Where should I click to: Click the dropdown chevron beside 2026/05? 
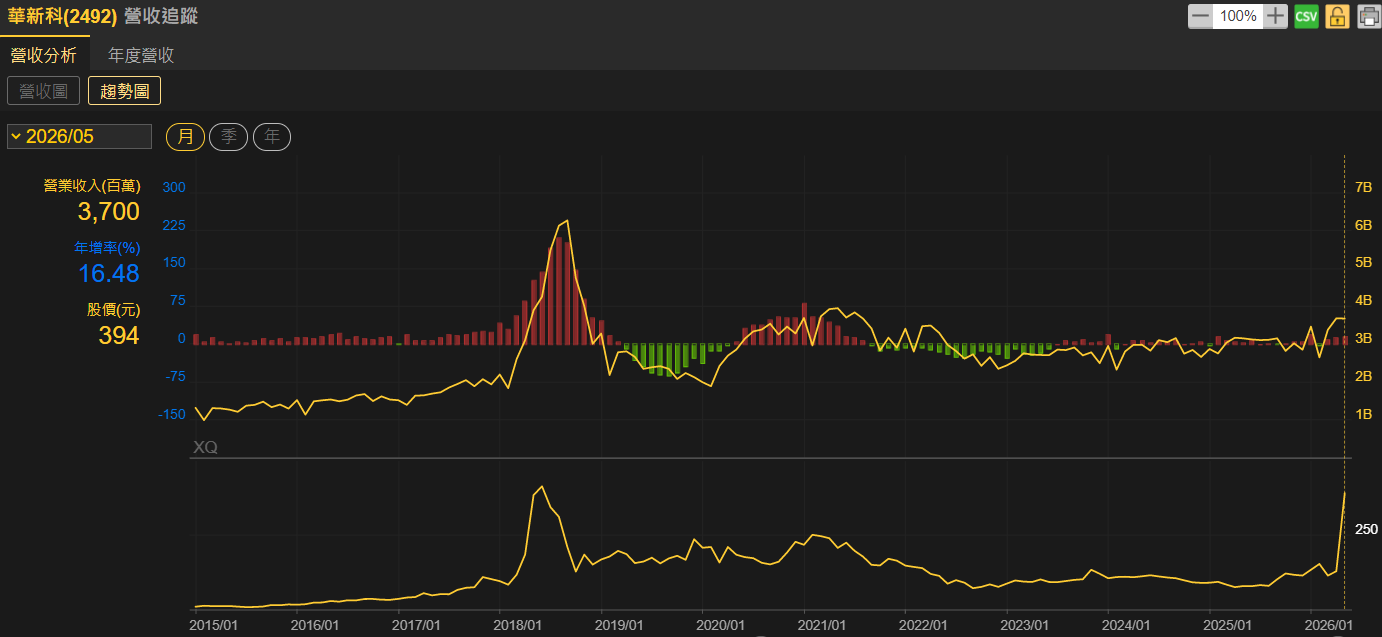[x=16, y=136]
